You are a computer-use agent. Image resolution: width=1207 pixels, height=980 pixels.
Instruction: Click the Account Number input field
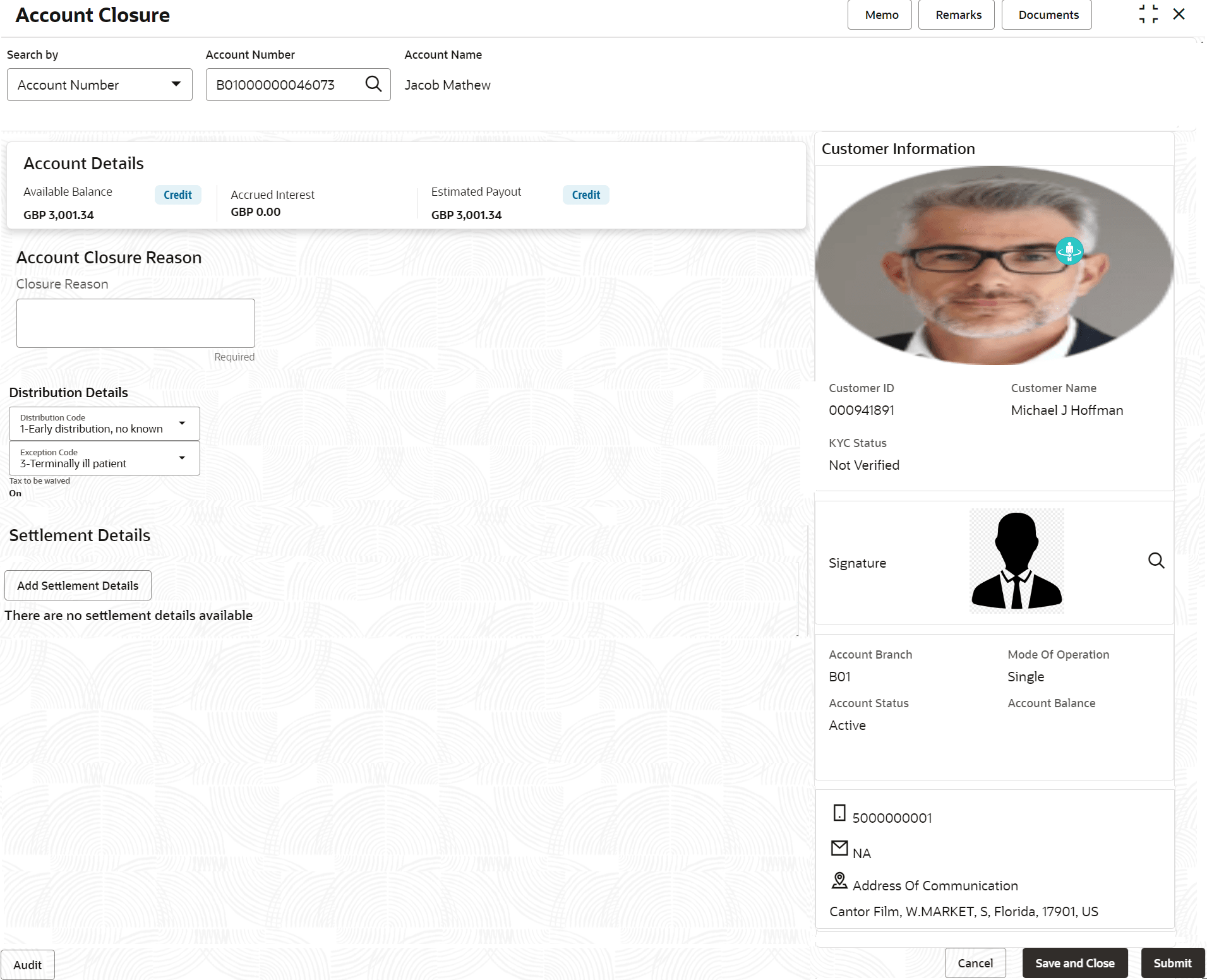pyautogui.click(x=298, y=85)
